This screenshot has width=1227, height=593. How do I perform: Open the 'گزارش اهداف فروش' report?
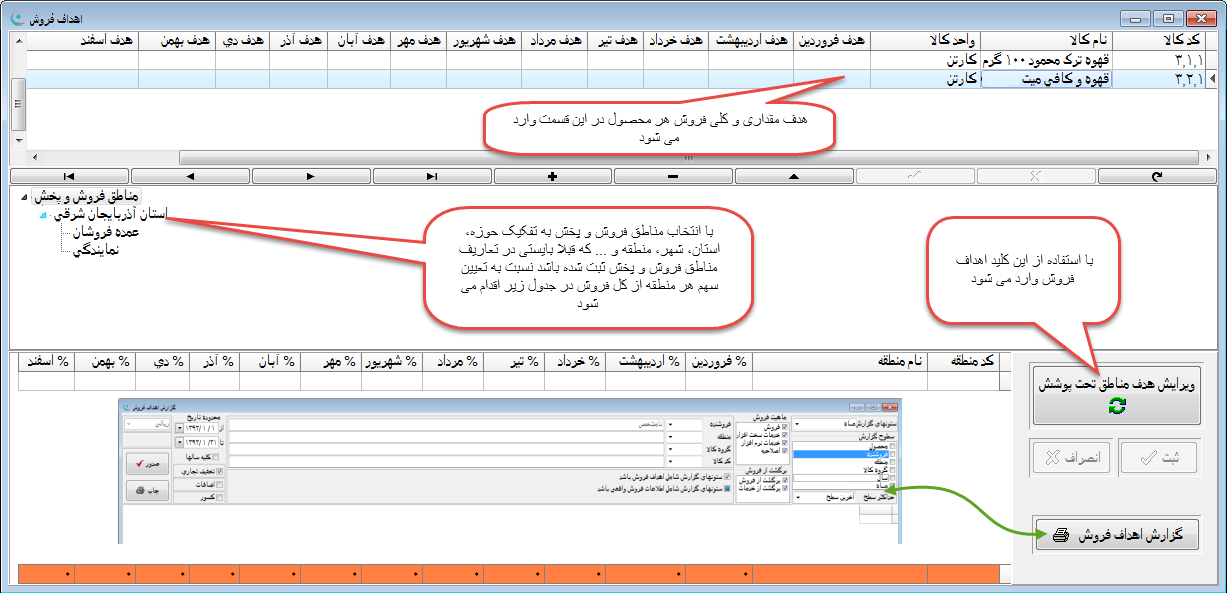(1115, 535)
